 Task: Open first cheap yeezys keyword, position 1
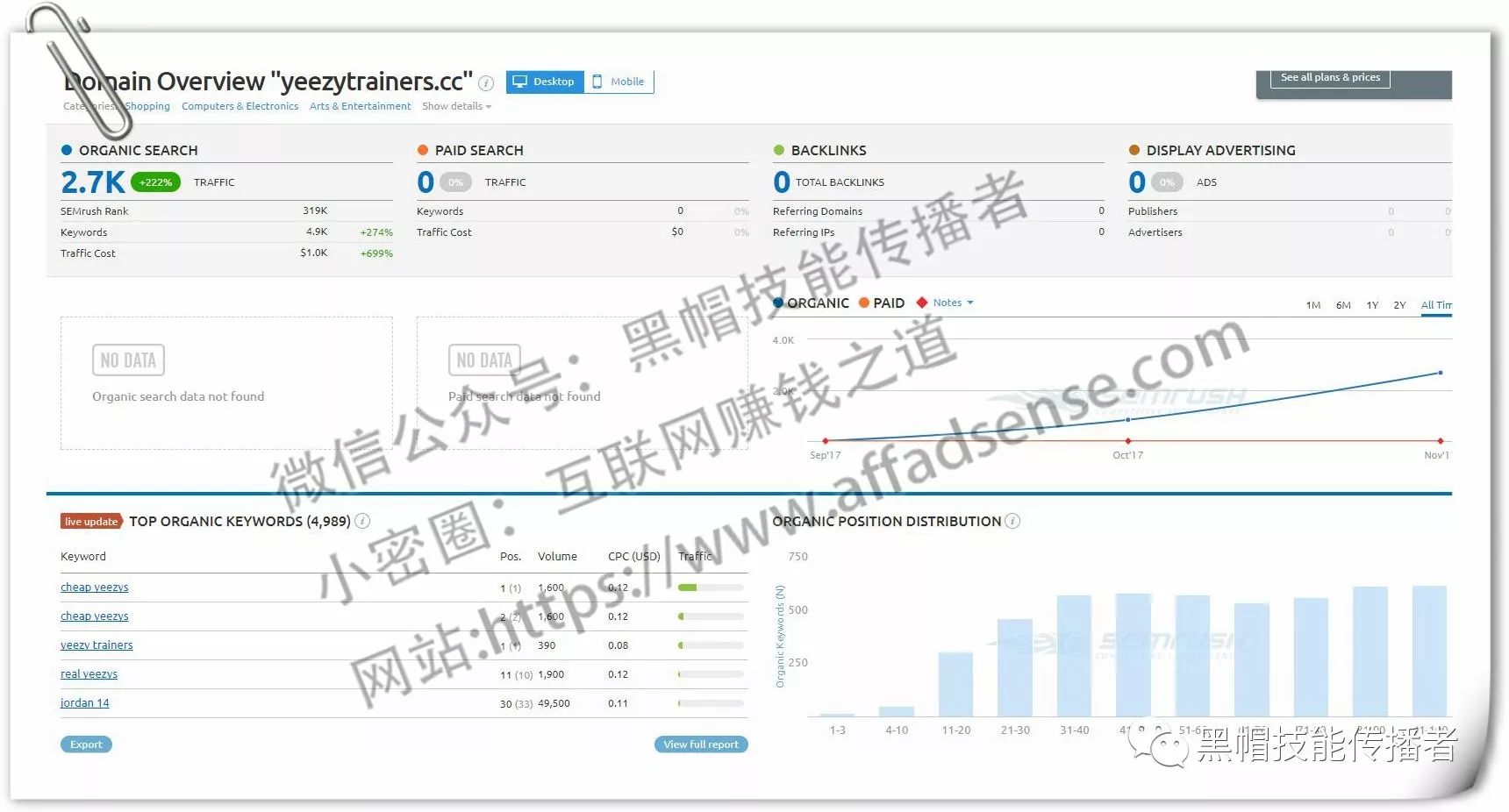[95, 588]
